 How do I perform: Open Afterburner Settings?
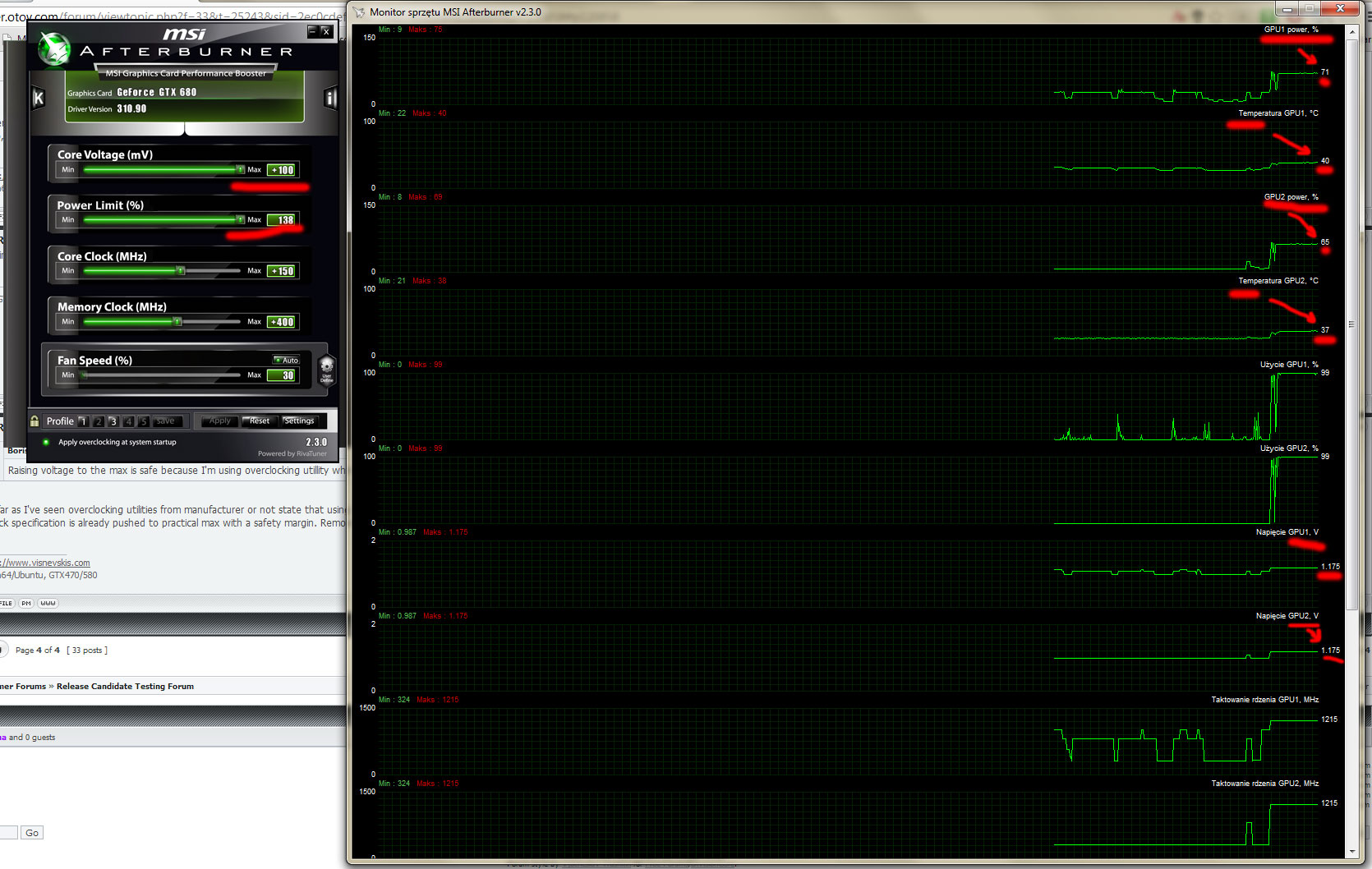click(299, 421)
